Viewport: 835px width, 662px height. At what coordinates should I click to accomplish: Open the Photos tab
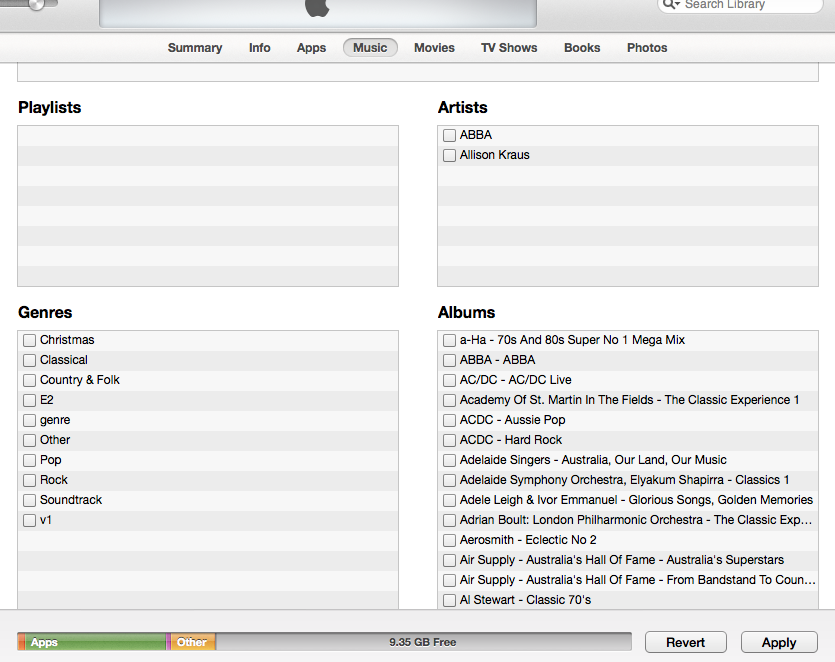[647, 48]
